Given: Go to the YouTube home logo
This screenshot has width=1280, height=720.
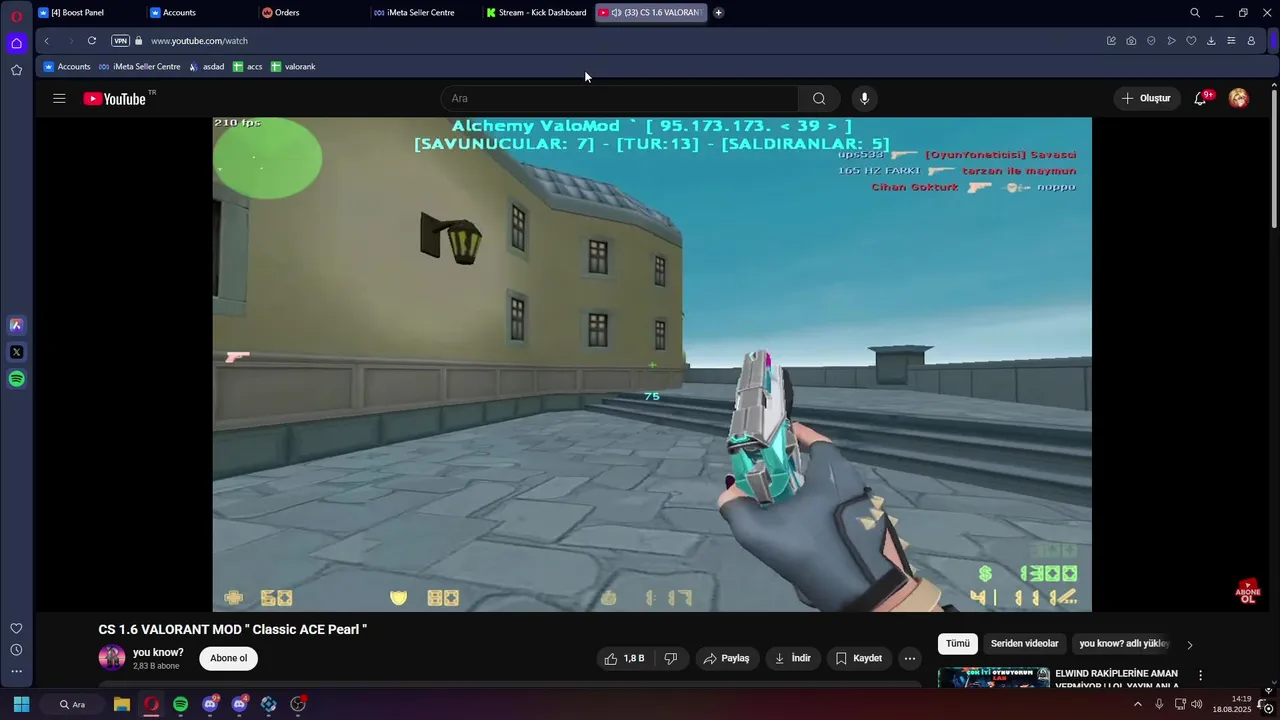Looking at the screenshot, I should click(115, 98).
